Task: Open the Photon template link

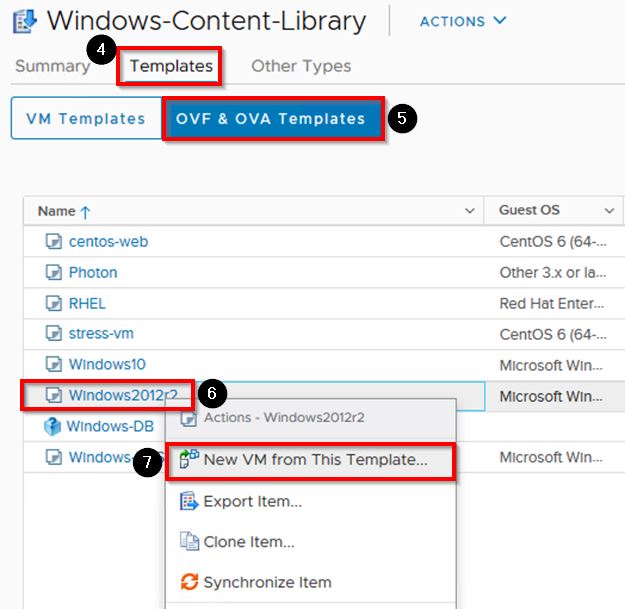Action: click(x=93, y=273)
